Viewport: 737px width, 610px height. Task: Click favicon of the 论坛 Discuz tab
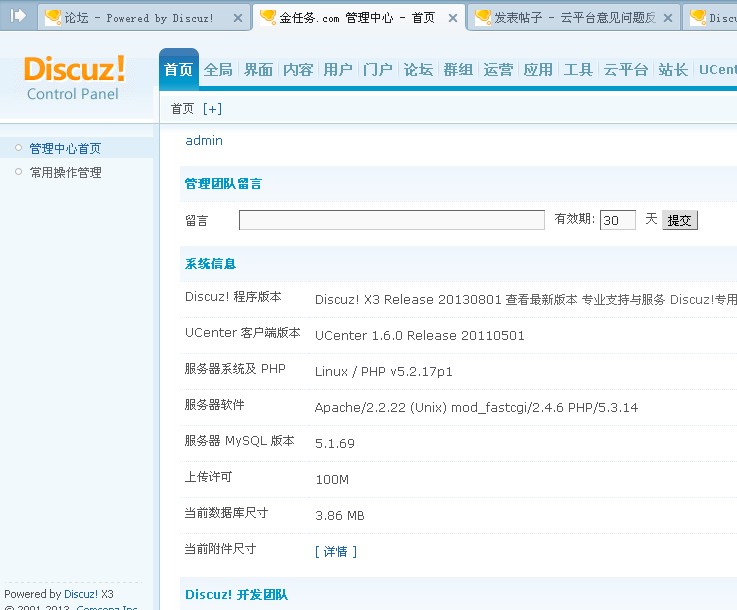tap(53, 17)
